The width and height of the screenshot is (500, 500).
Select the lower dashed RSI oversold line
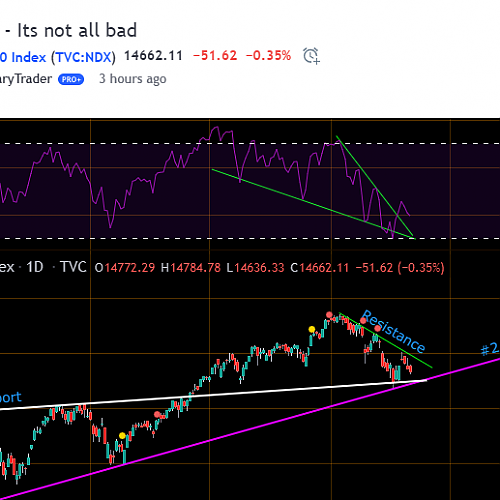coord(250,238)
